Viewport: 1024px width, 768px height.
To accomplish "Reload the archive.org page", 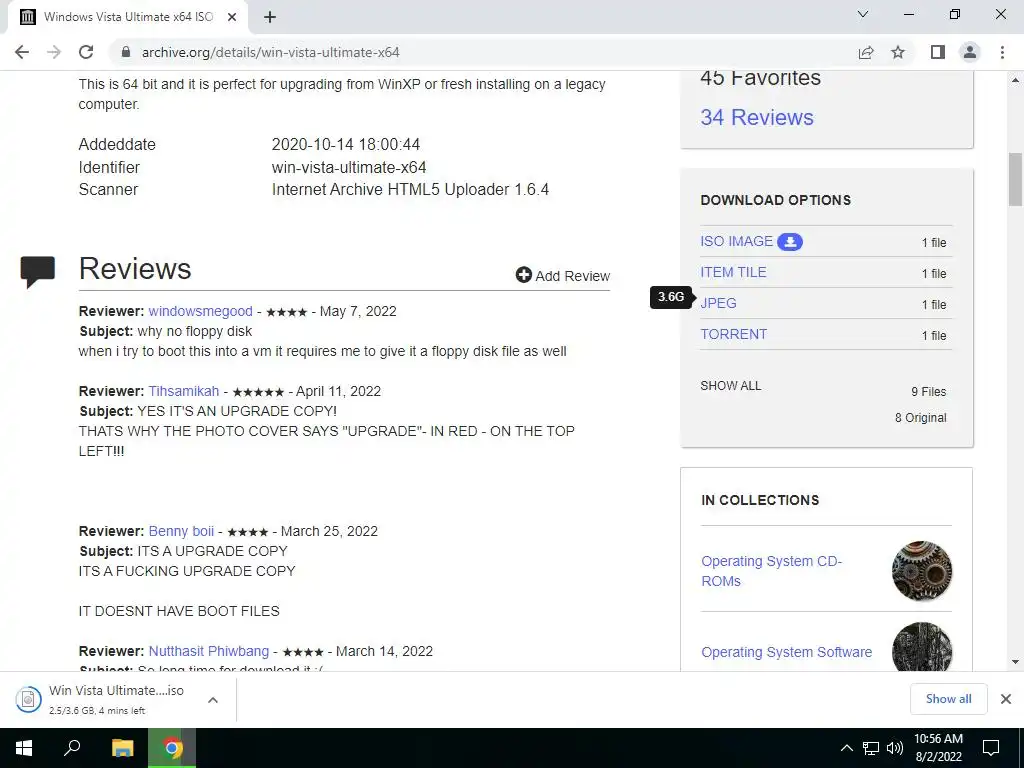I will click(x=86, y=52).
